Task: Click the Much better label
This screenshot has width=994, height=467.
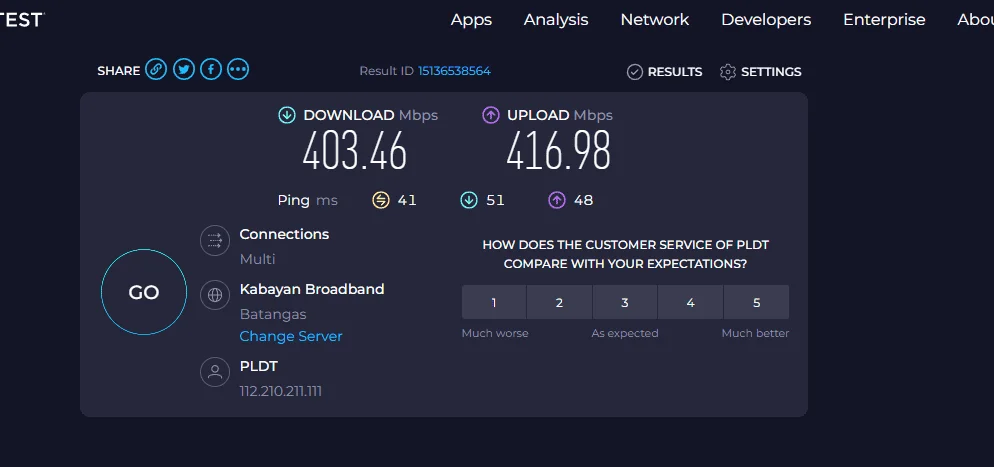Action: (755, 333)
